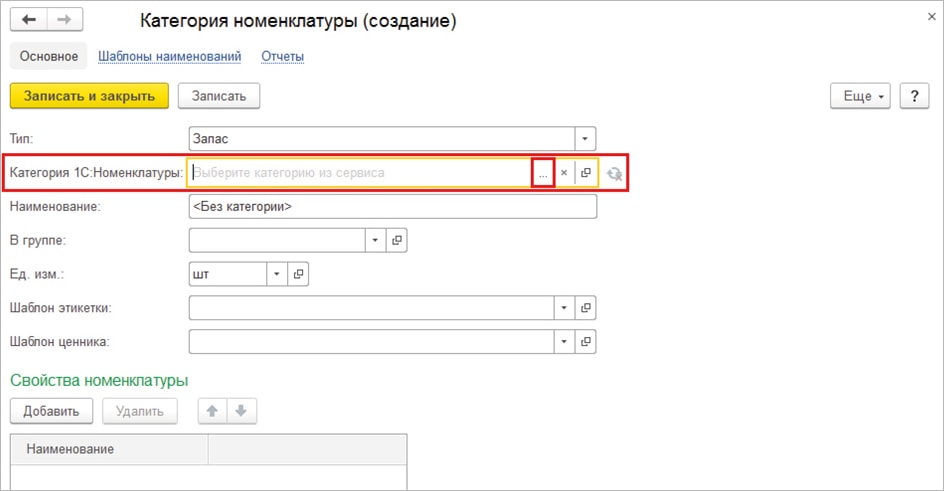Click into the Наименование text field
The image size is (944, 491).
[x=392, y=206]
